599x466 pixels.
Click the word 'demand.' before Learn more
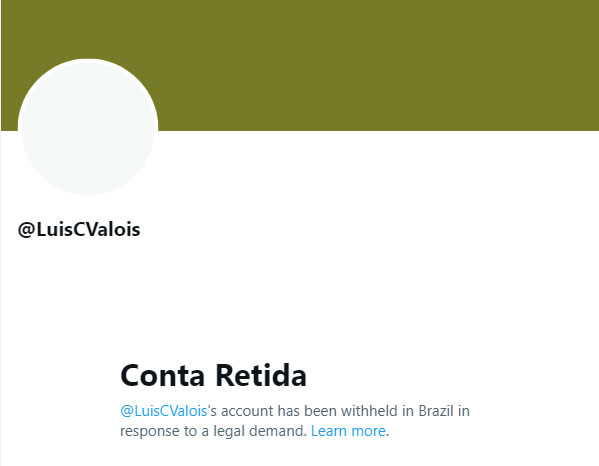[278, 431]
